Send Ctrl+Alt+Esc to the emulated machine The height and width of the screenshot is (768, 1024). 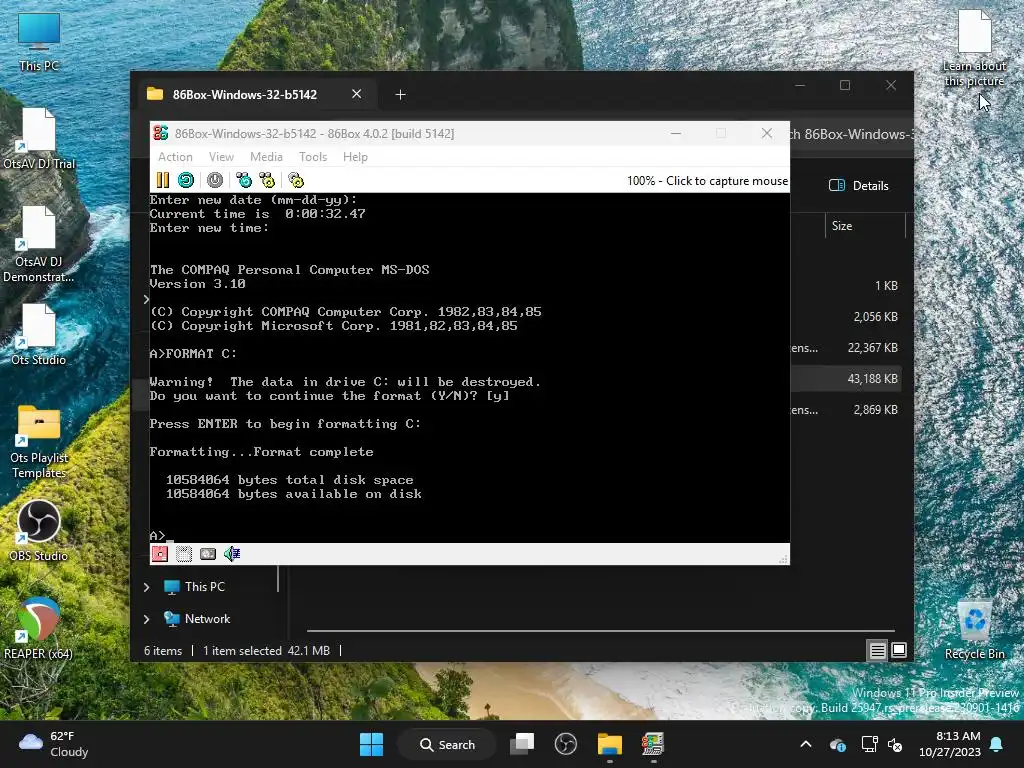267,180
